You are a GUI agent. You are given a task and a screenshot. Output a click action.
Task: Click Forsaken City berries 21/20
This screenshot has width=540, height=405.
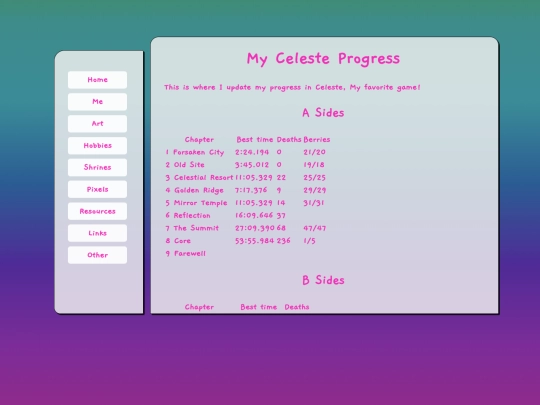(314, 152)
